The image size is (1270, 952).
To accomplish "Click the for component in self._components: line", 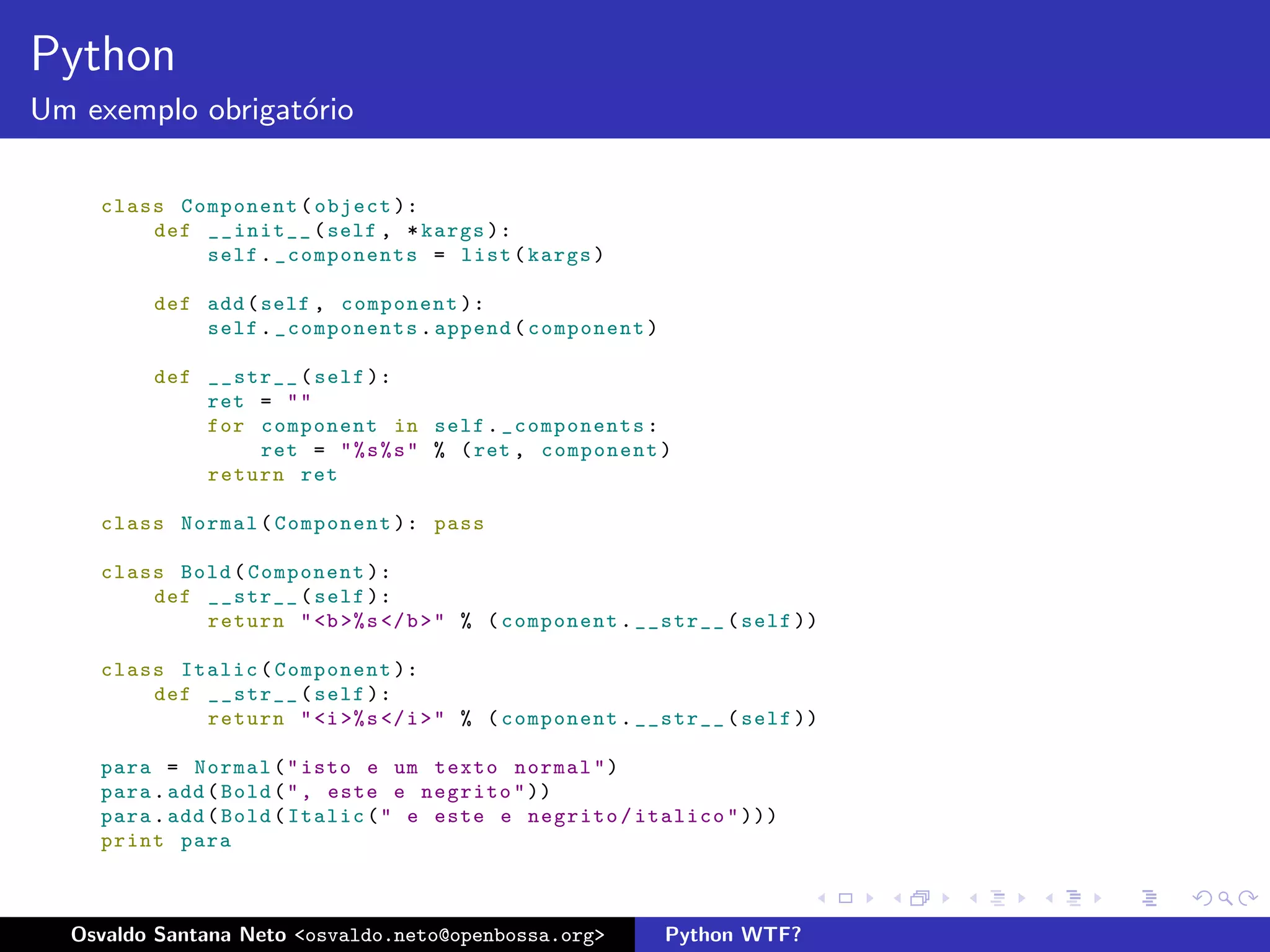I will point(432,426).
